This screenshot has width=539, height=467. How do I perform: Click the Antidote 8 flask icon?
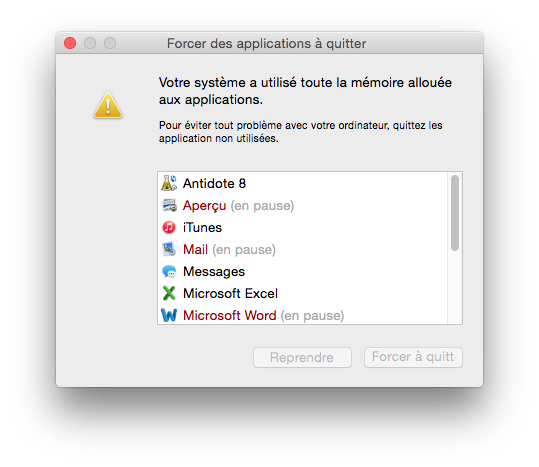[169, 183]
